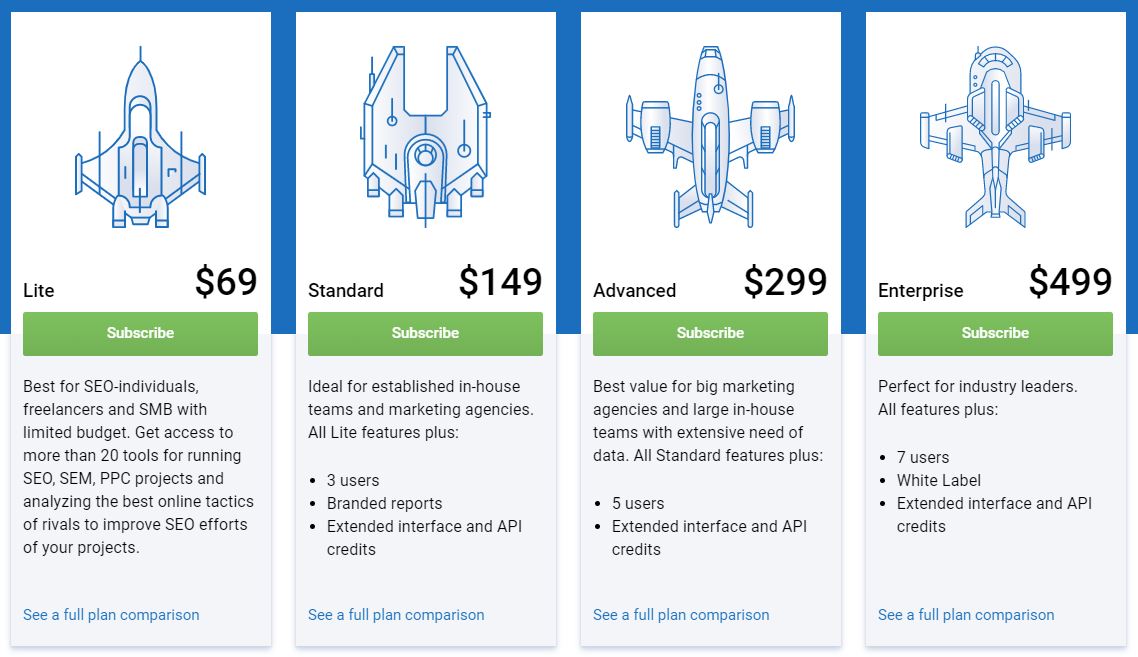The image size is (1138, 657).
Task: Click the Enterprise plan spaceship icon
Action: pos(995,136)
